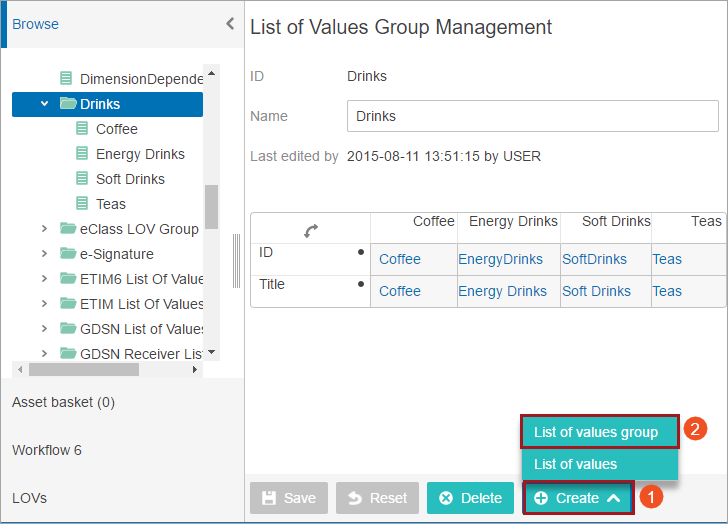
Task: Click the Name input field
Action: click(x=533, y=116)
